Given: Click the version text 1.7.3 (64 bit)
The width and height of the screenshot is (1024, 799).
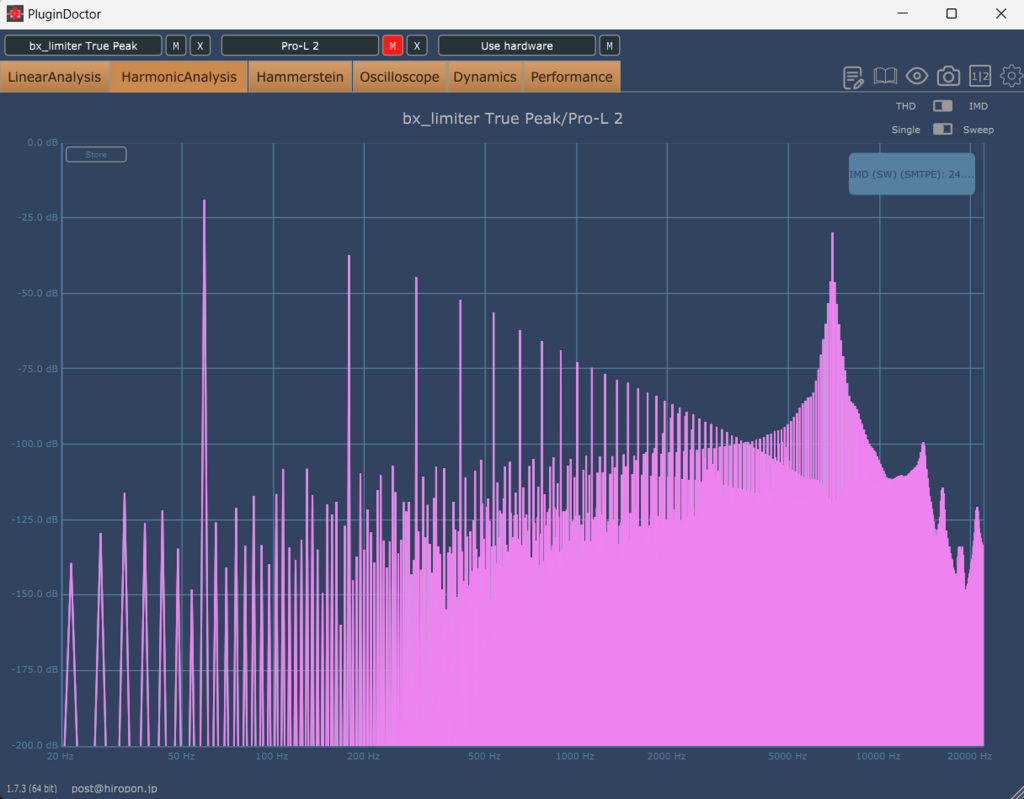Looking at the screenshot, I should tap(31, 789).
